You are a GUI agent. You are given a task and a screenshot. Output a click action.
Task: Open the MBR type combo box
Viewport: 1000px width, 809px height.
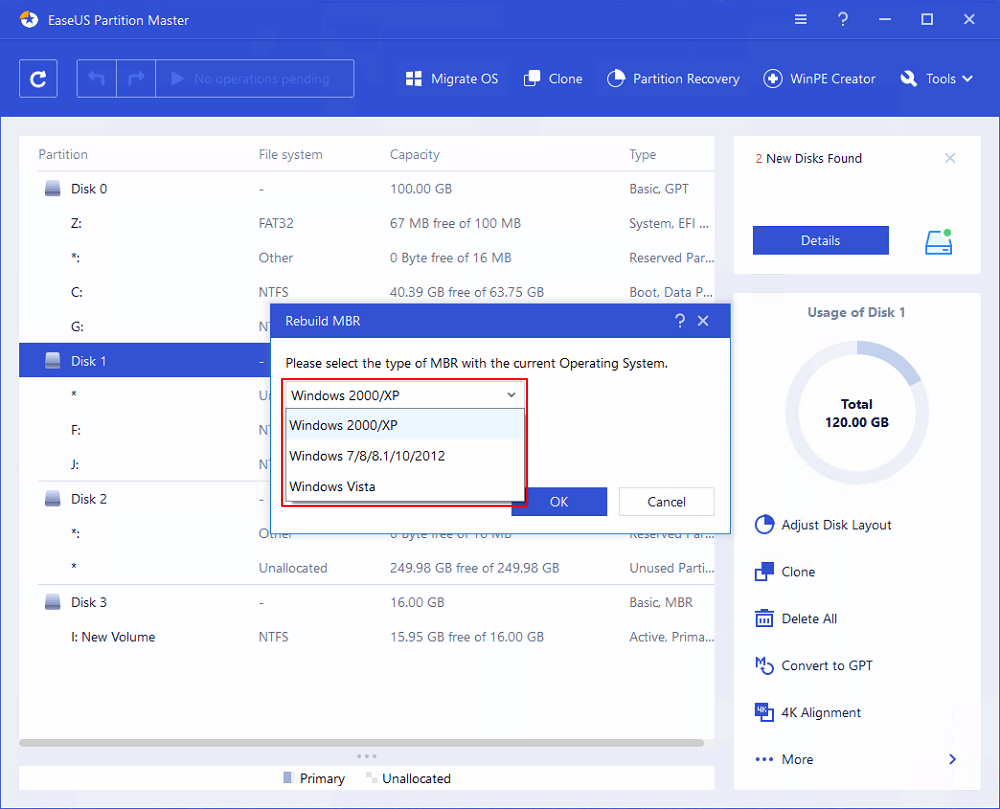(x=404, y=395)
